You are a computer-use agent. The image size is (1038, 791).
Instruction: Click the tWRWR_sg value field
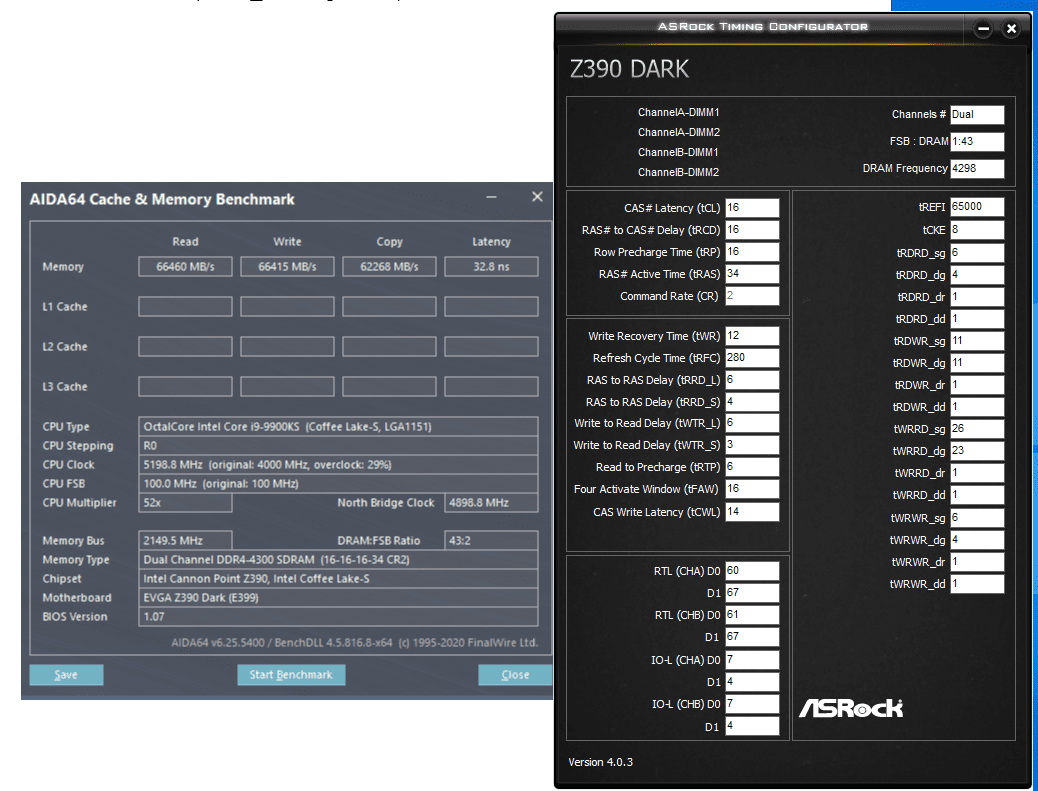point(977,518)
